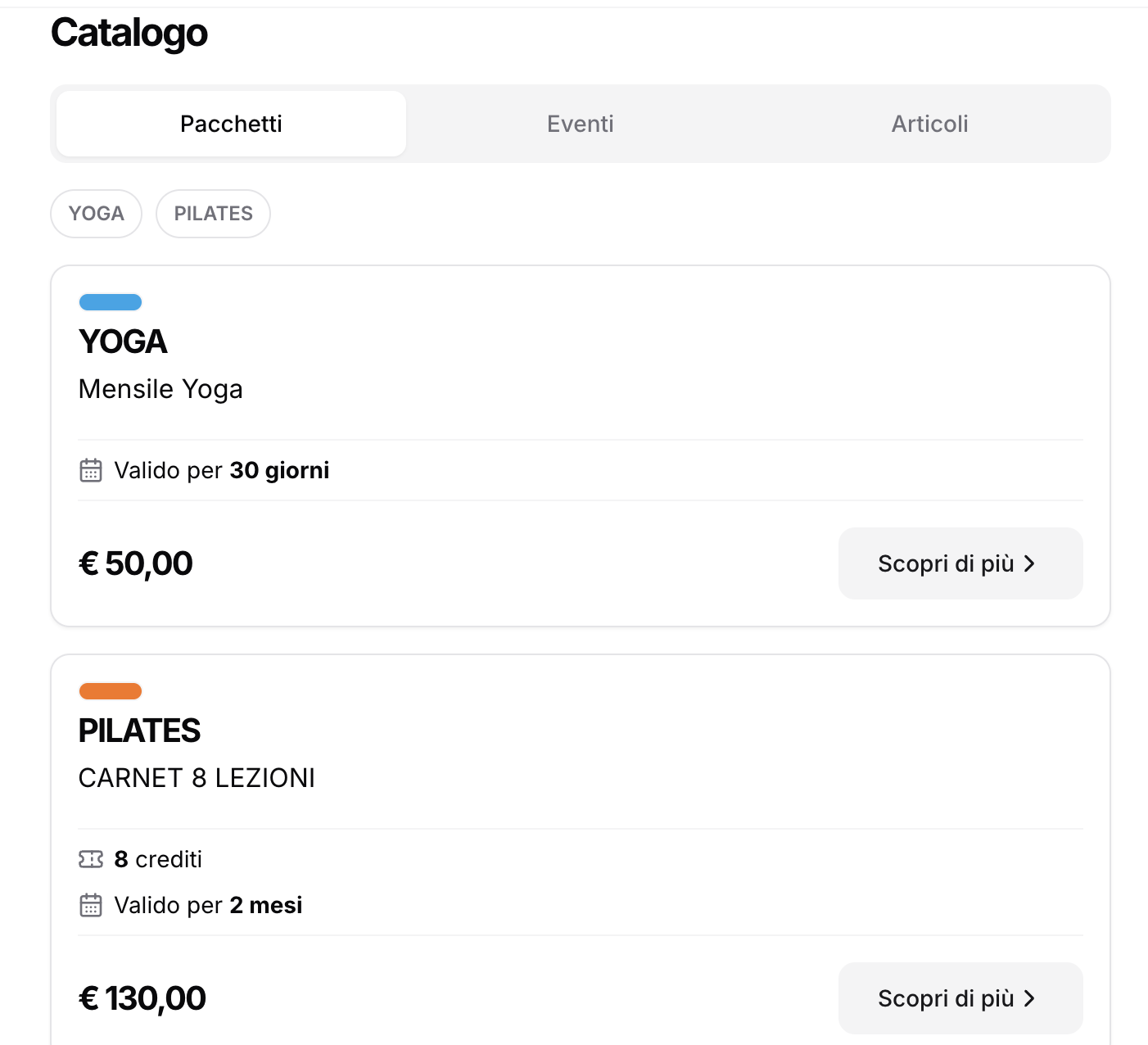Open the Eventi tab

tap(581, 124)
